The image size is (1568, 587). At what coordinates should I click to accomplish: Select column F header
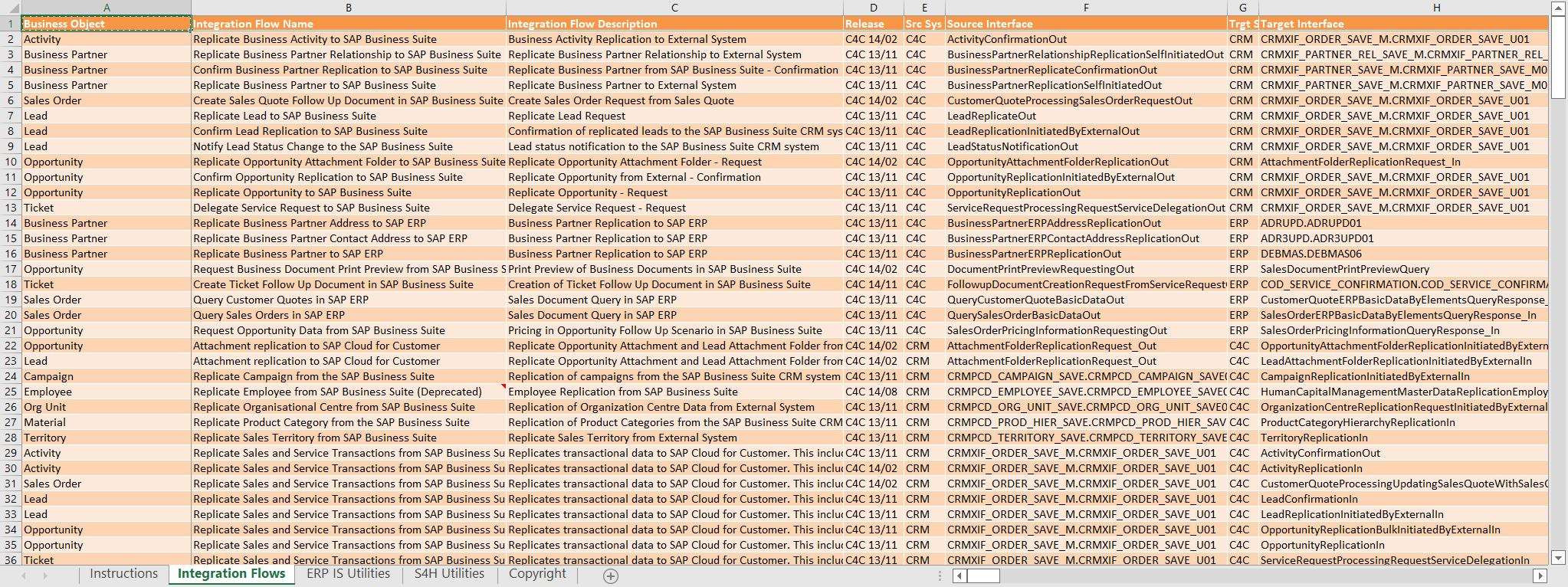[1086, 8]
